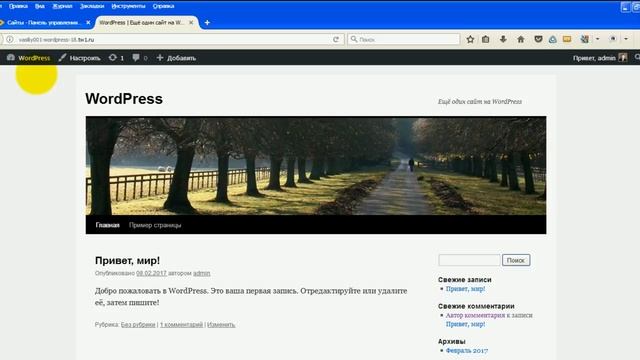Open the Без рубрики category link
Viewport: 640px width, 360px height.
tap(138, 324)
